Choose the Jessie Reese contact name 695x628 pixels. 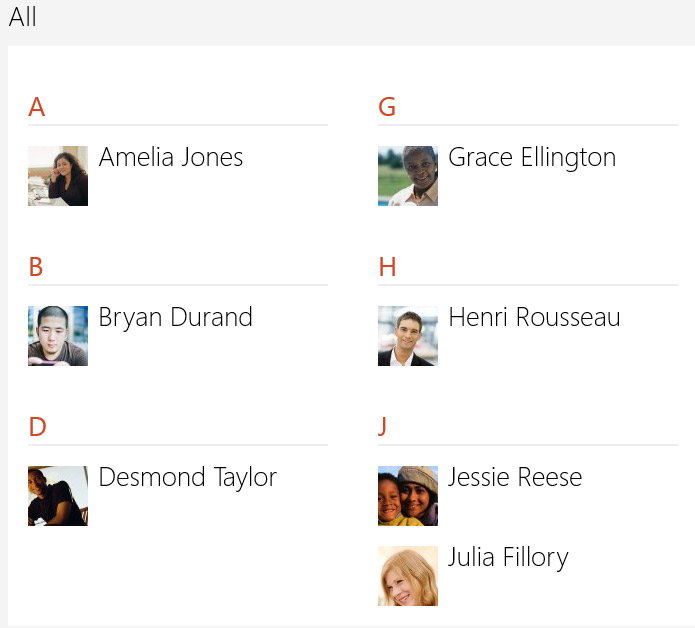(x=515, y=478)
